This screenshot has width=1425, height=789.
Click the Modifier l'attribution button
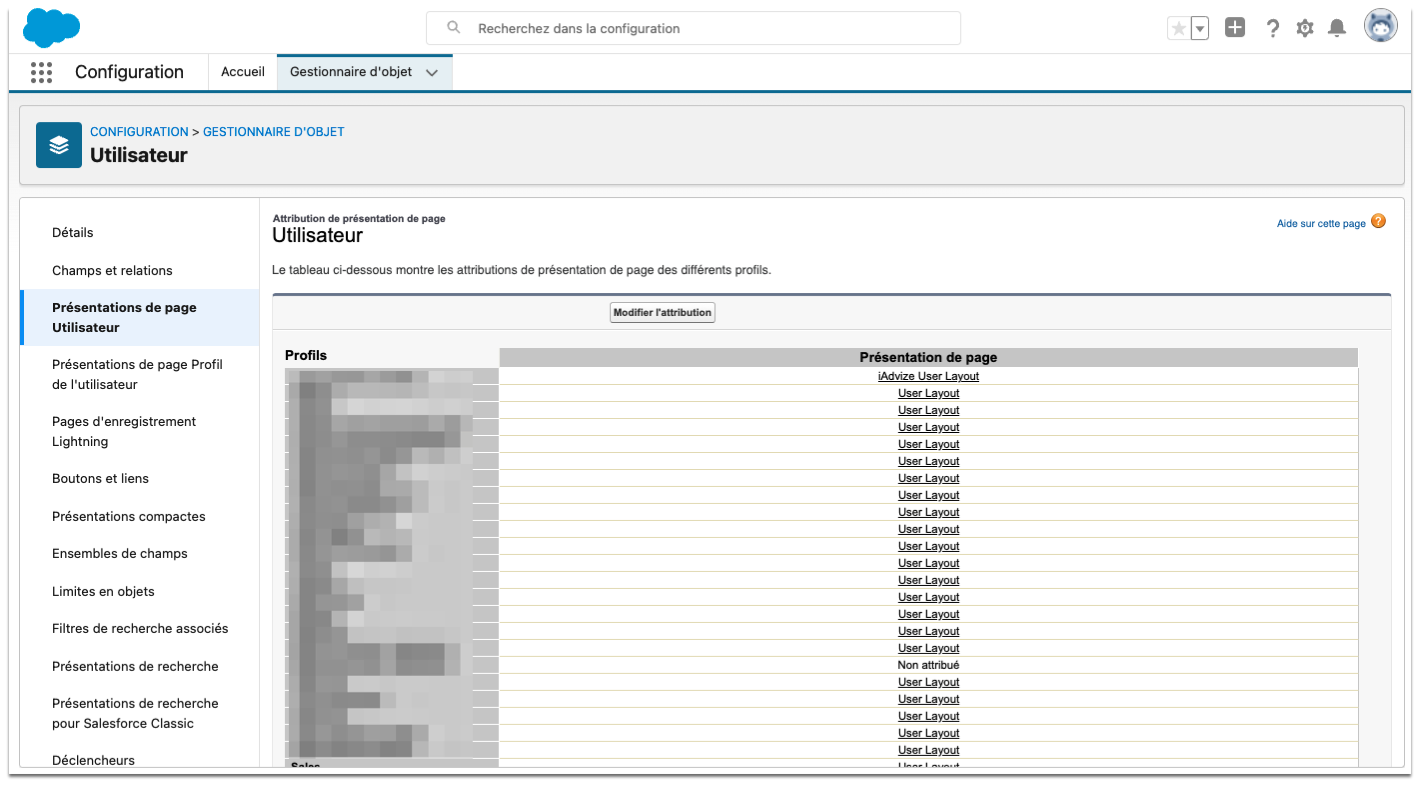[x=662, y=313]
